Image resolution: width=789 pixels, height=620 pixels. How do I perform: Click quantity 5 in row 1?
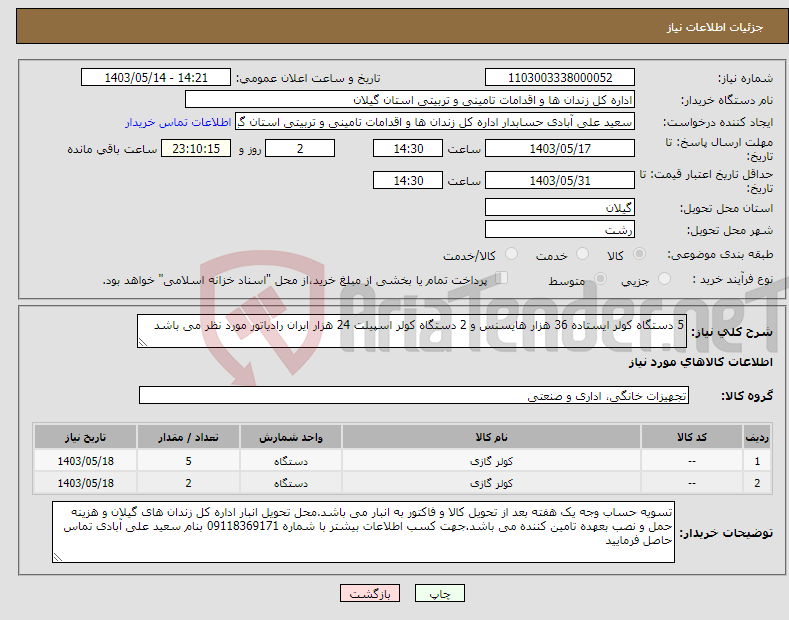188,461
